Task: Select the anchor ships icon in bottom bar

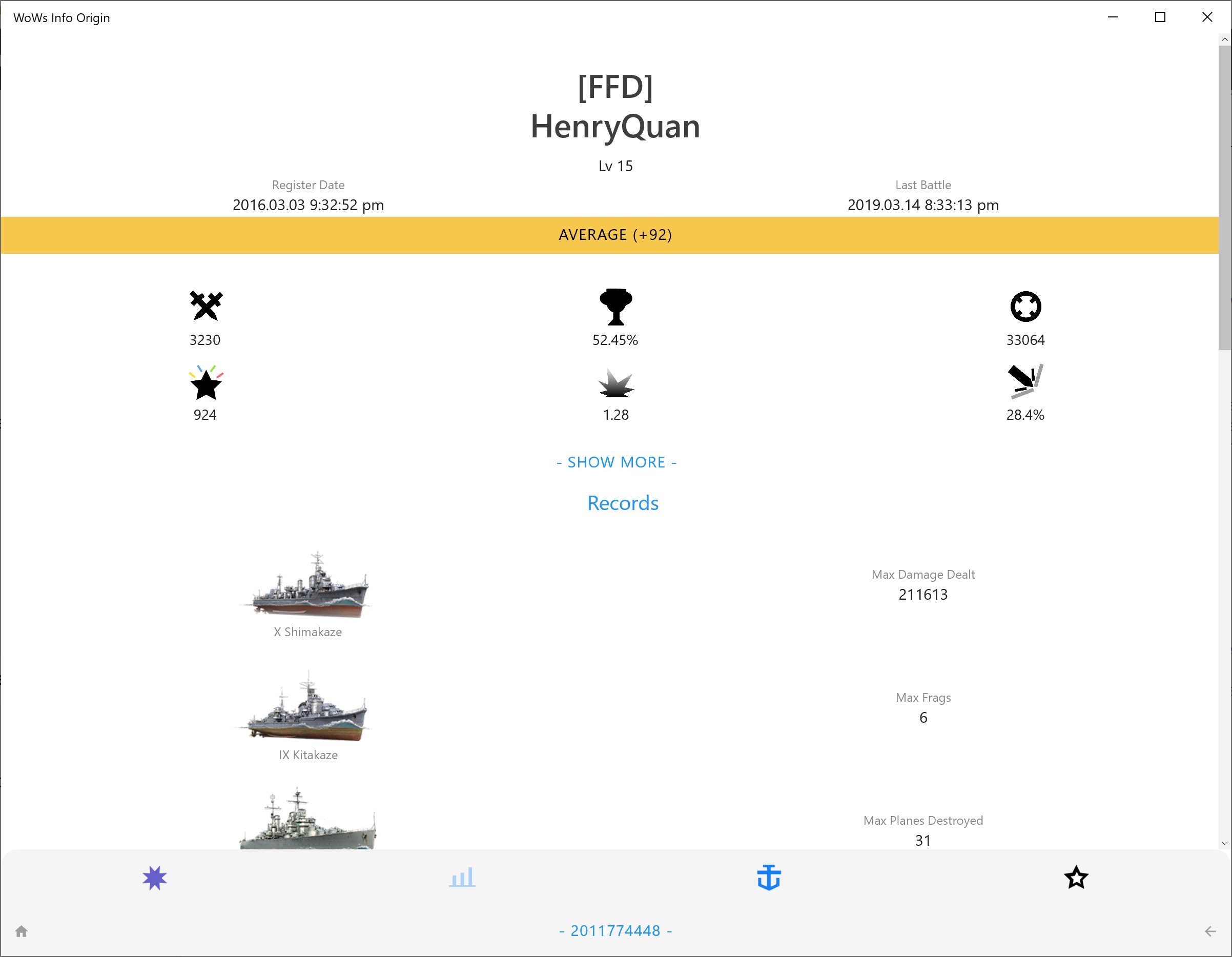Action: [x=769, y=878]
